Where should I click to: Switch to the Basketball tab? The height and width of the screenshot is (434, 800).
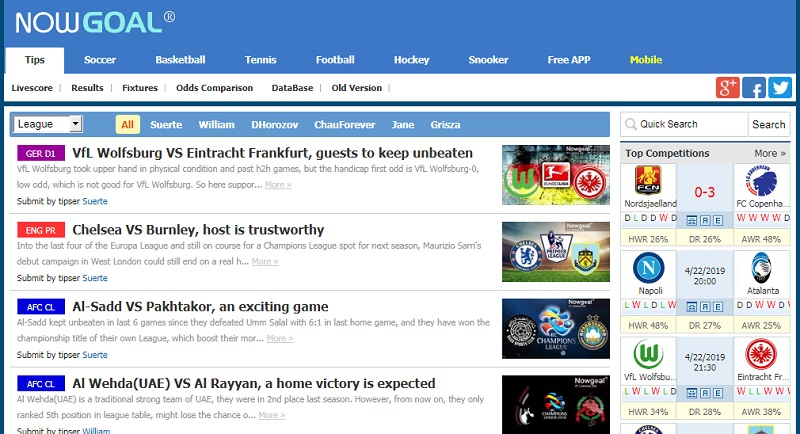coord(181,60)
